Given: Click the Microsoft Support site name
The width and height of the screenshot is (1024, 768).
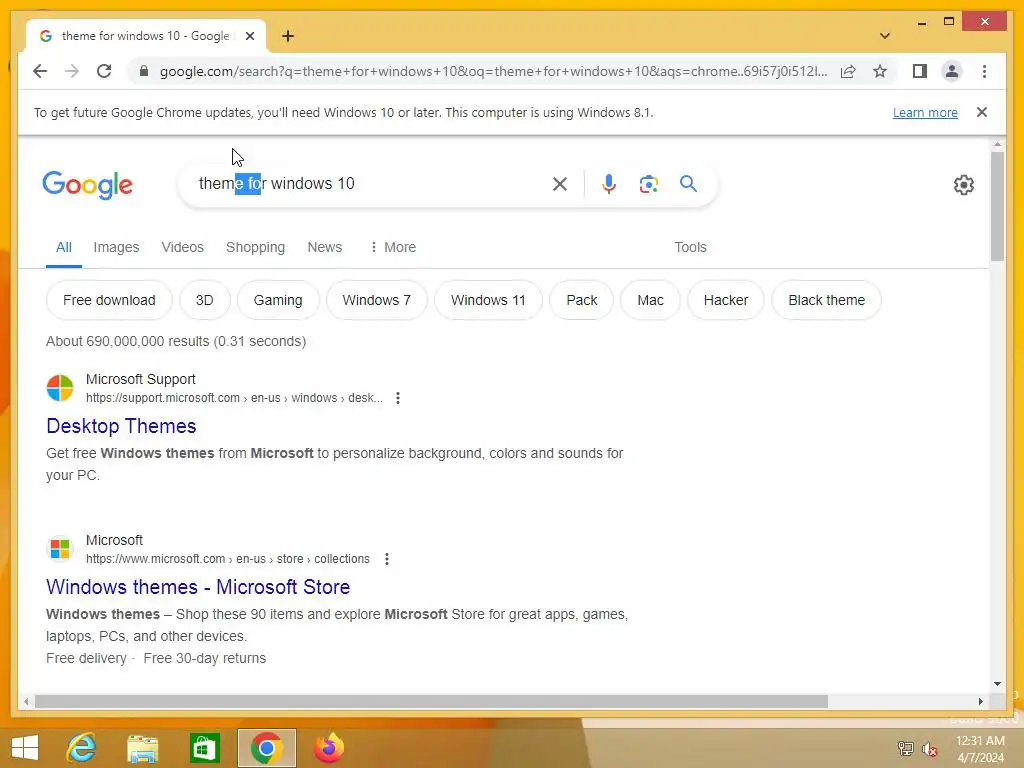Looking at the screenshot, I should pyautogui.click(x=140, y=379).
